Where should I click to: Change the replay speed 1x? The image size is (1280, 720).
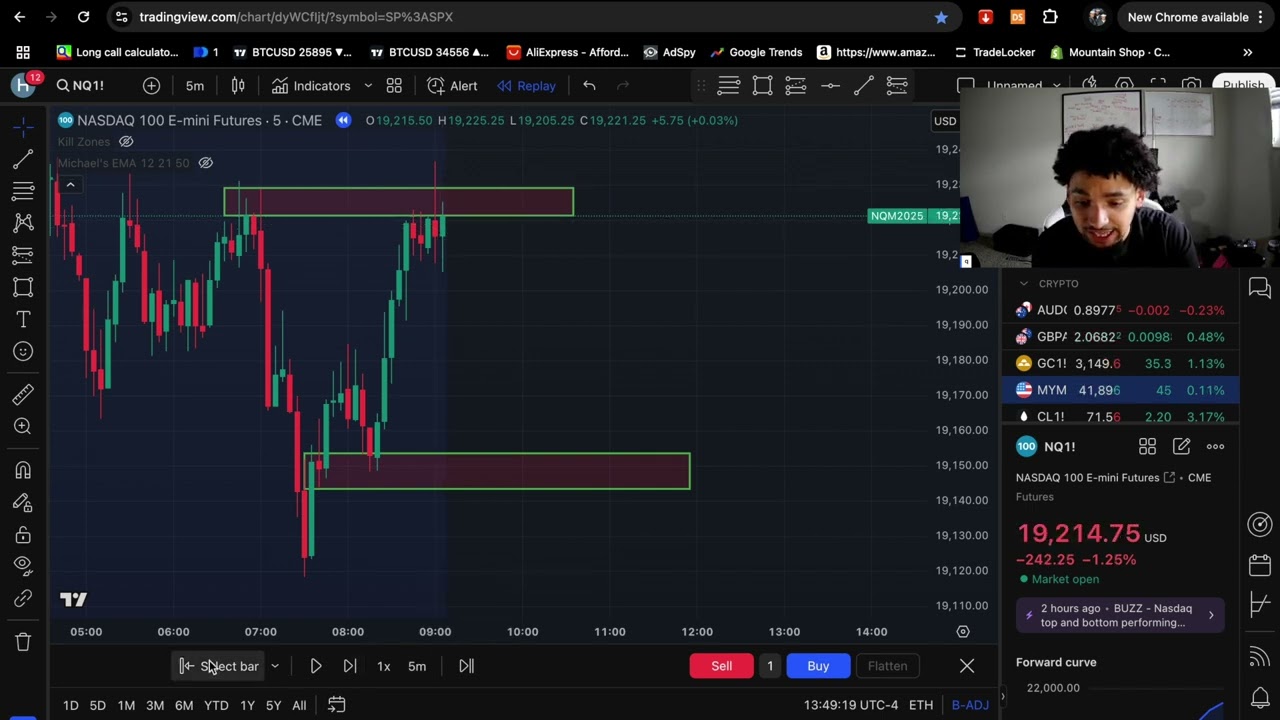[383, 666]
